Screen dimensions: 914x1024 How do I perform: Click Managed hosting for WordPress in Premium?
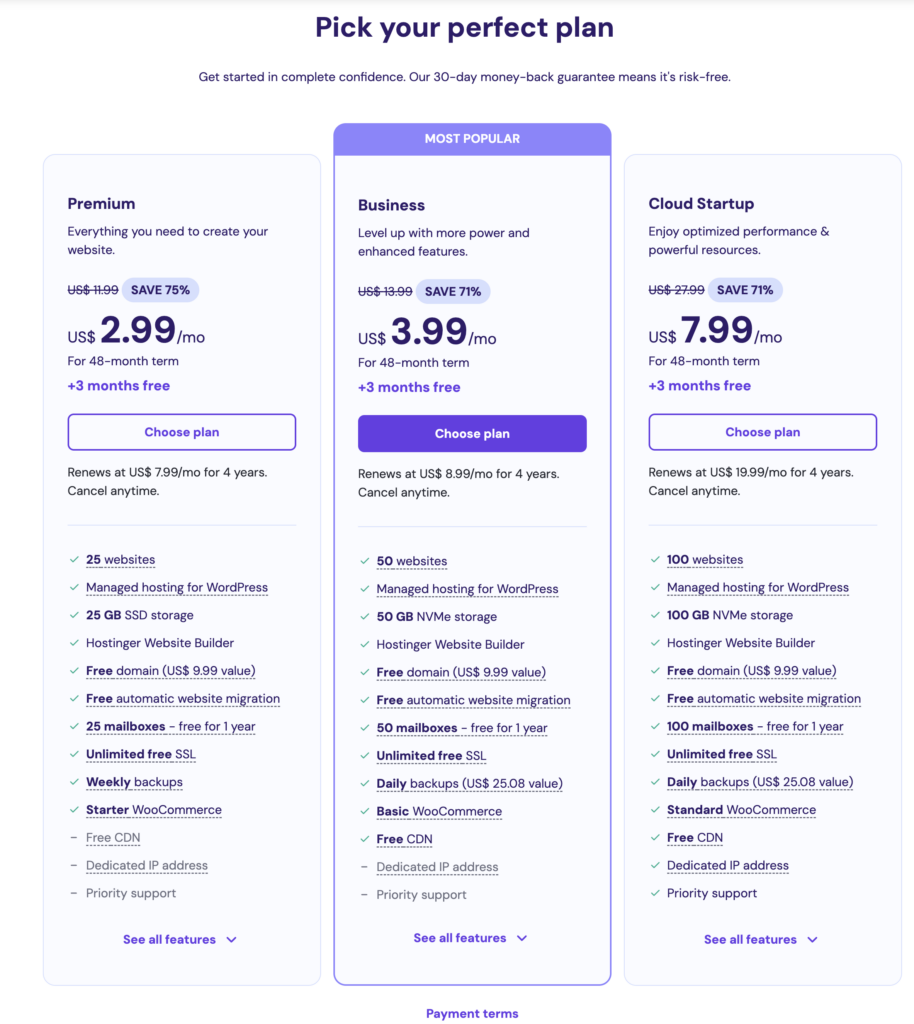(177, 588)
